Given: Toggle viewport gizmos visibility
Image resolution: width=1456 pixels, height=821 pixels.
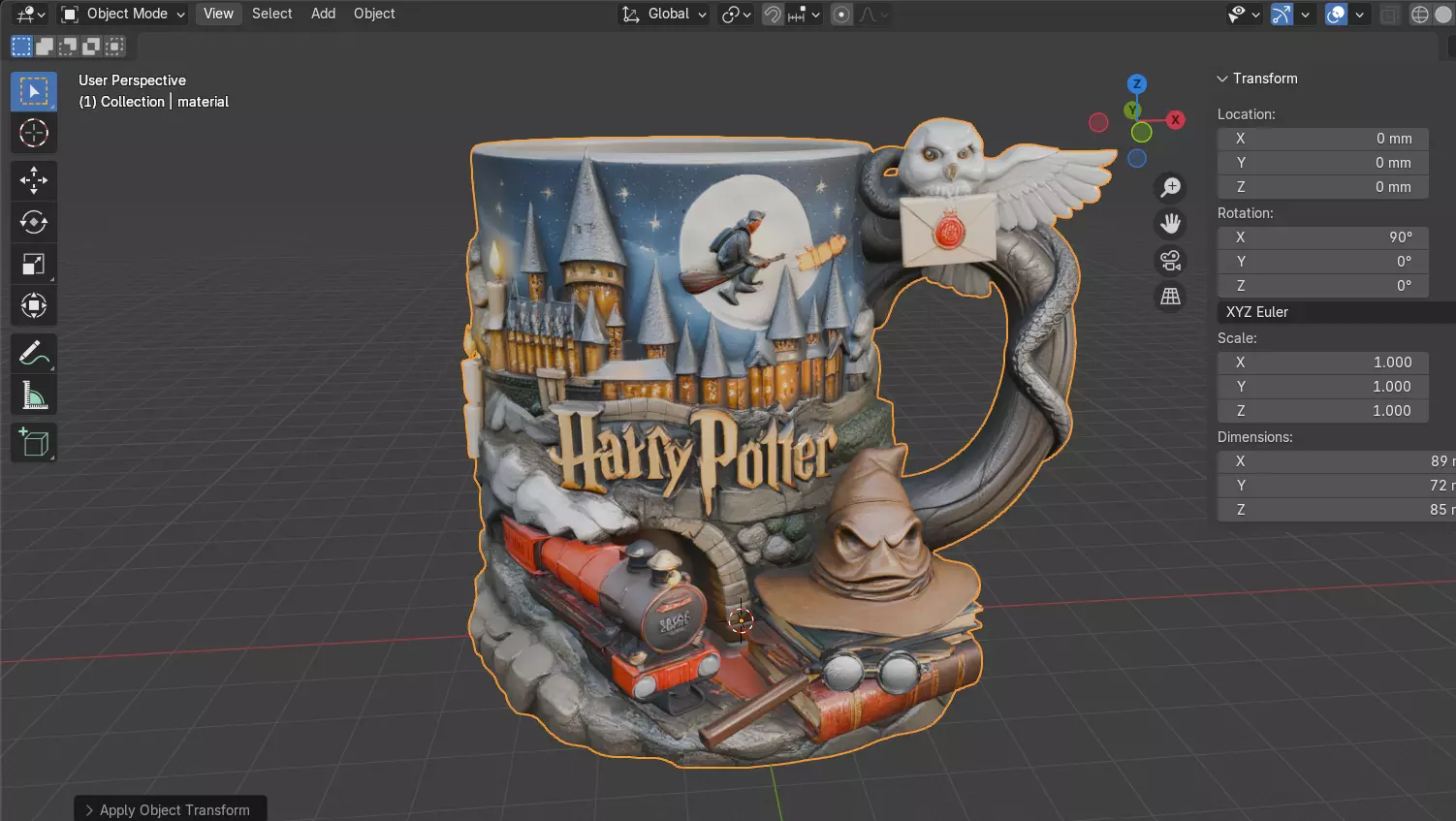Looking at the screenshot, I should click(x=1282, y=15).
